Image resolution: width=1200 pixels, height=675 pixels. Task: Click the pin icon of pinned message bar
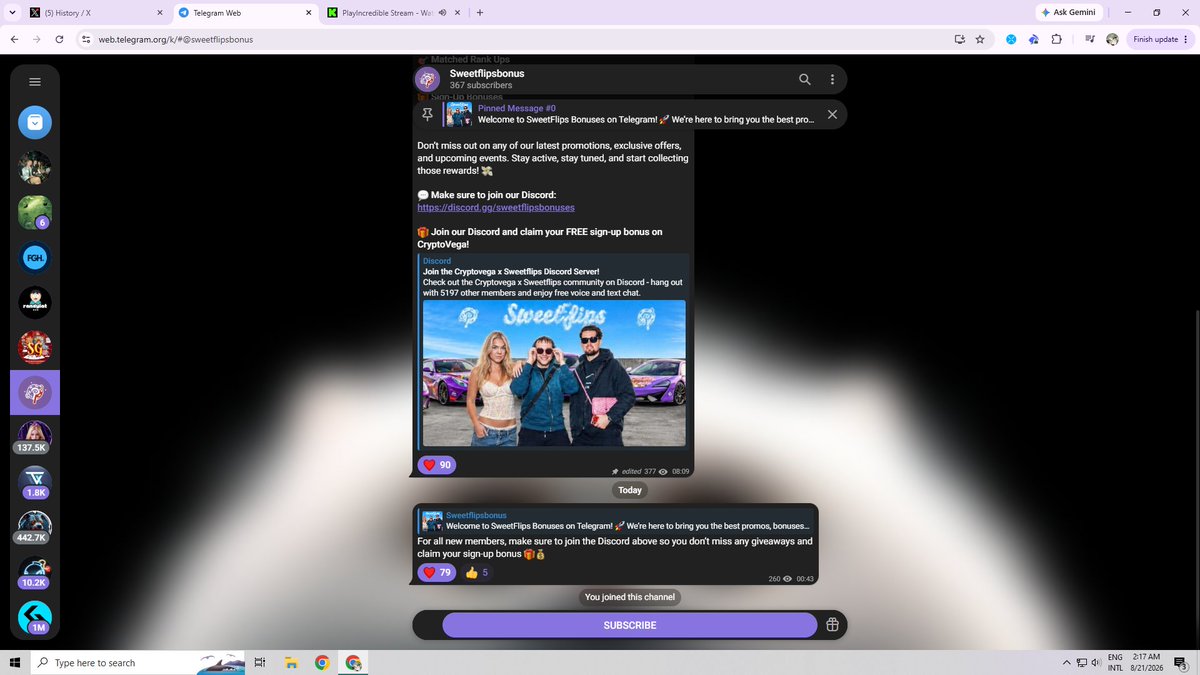[x=428, y=114]
